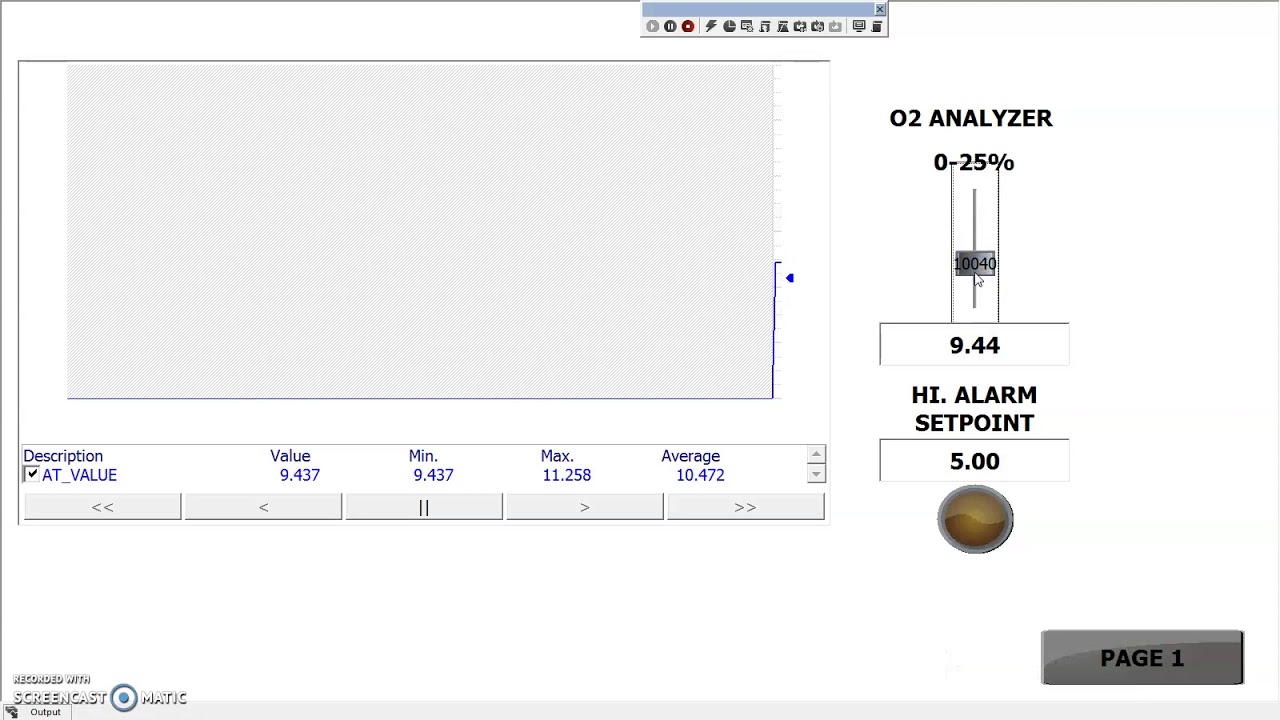Step trend back with < button
The height and width of the screenshot is (720, 1280).
point(263,507)
